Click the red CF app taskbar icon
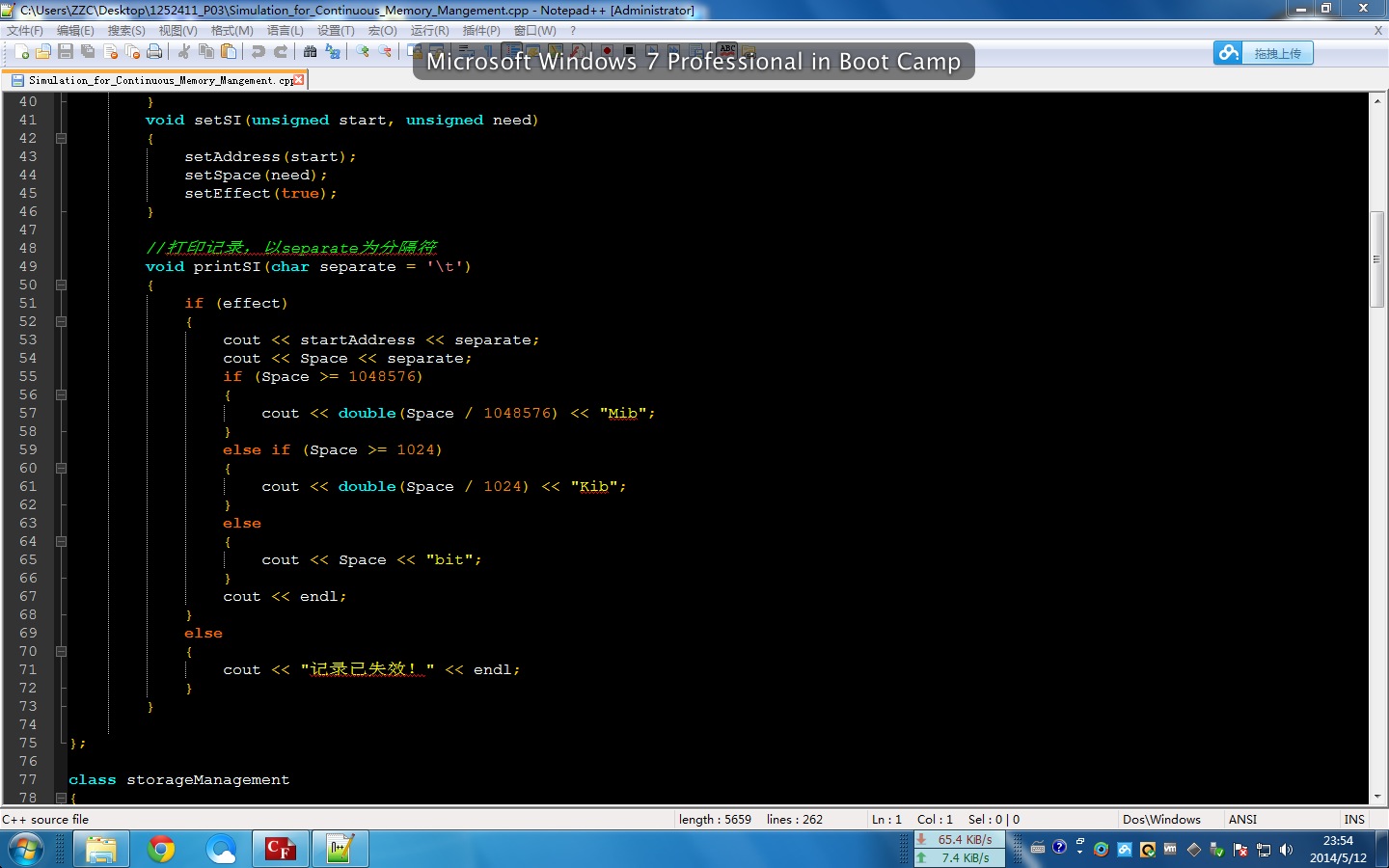Image resolution: width=1389 pixels, height=868 pixels. coord(280,849)
